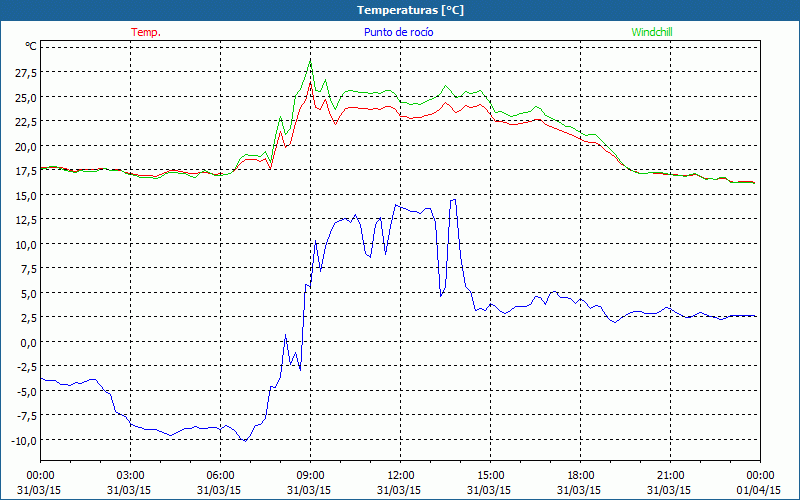Screen dimensions: 800x500
Task: Click the '-10,0' y-axis value
Action: 24,440
